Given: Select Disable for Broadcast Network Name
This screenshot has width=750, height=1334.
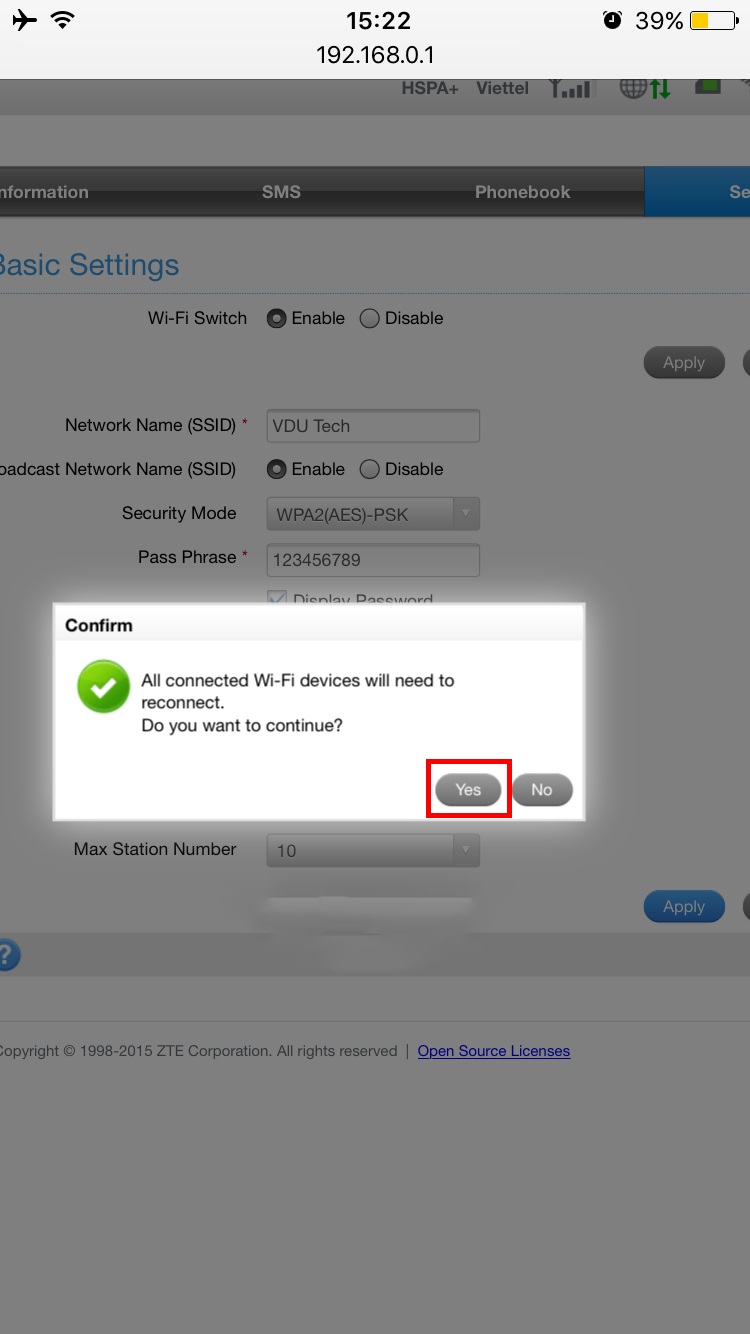Looking at the screenshot, I should (x=370, y=469).
